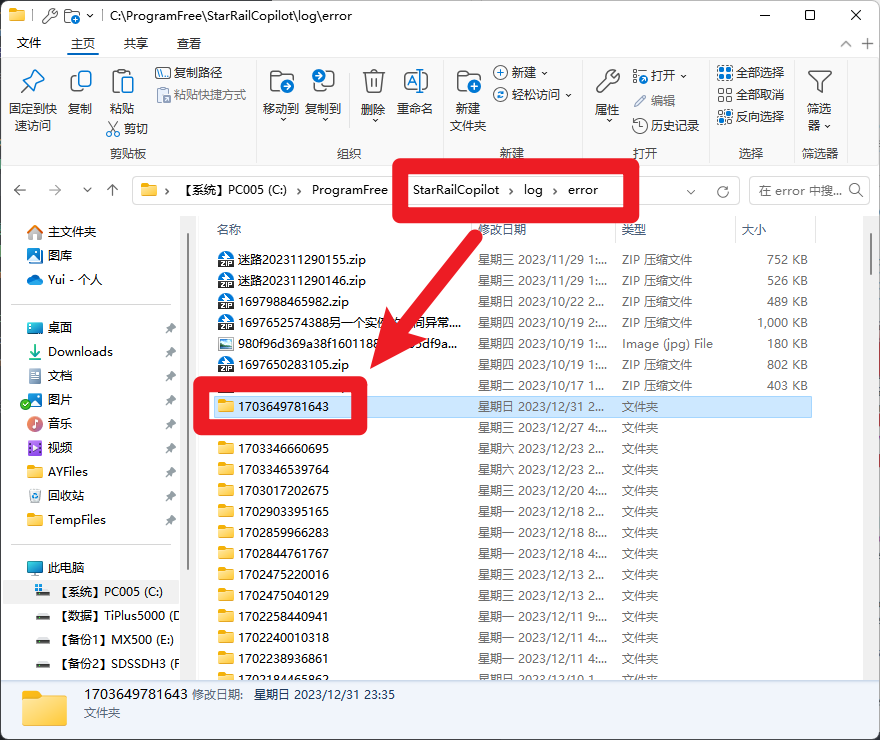
Task: Click Copy Path (复制路径) button
Action: point(189,73)
